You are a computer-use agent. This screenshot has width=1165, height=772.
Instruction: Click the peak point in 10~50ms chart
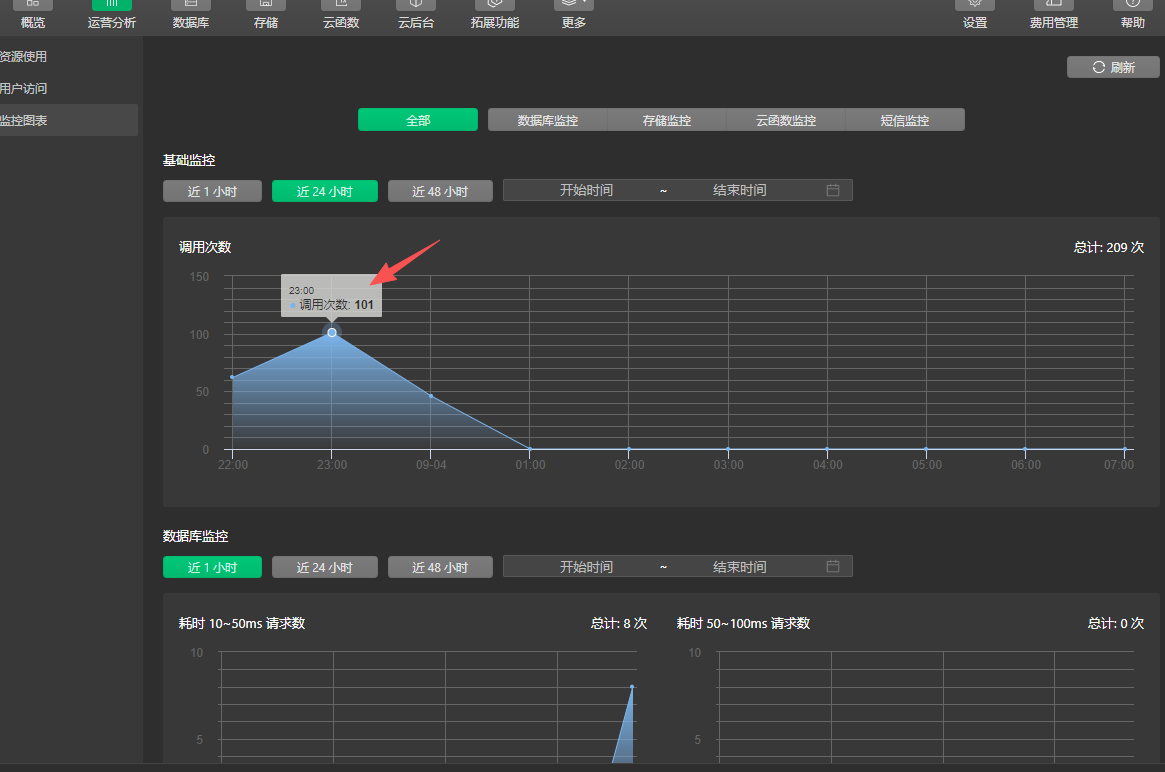click(x=632, y=687)
